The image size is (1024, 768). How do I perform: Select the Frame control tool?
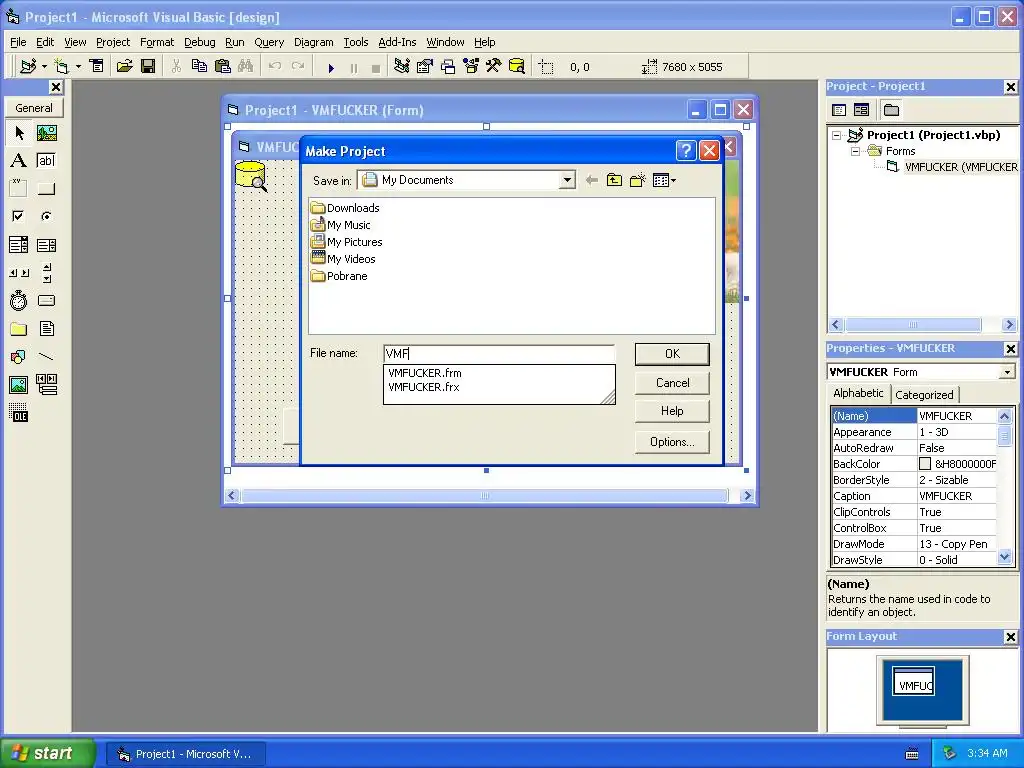(x=19, y=189)
